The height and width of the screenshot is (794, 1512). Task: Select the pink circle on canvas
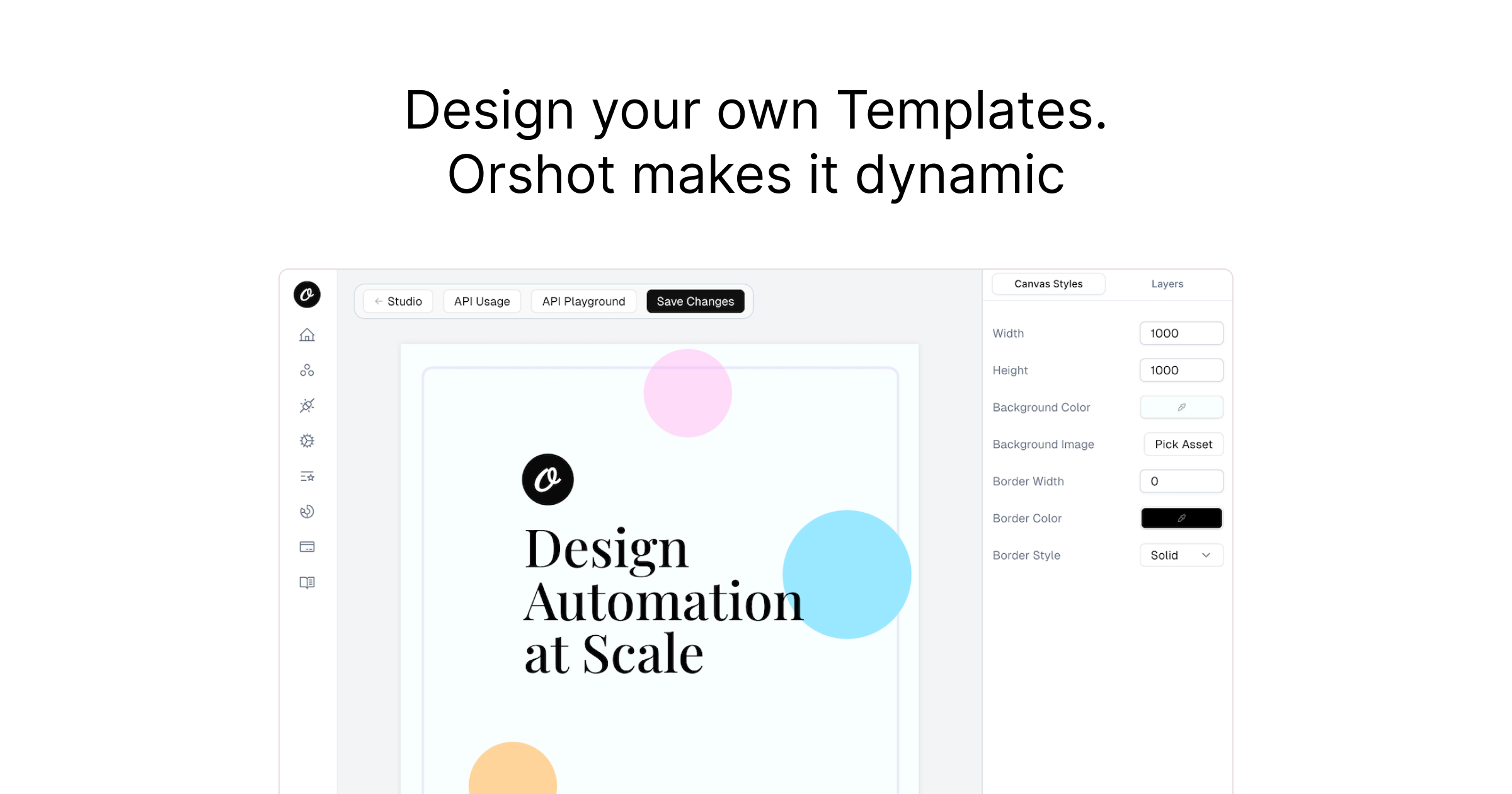pos(687,393)
